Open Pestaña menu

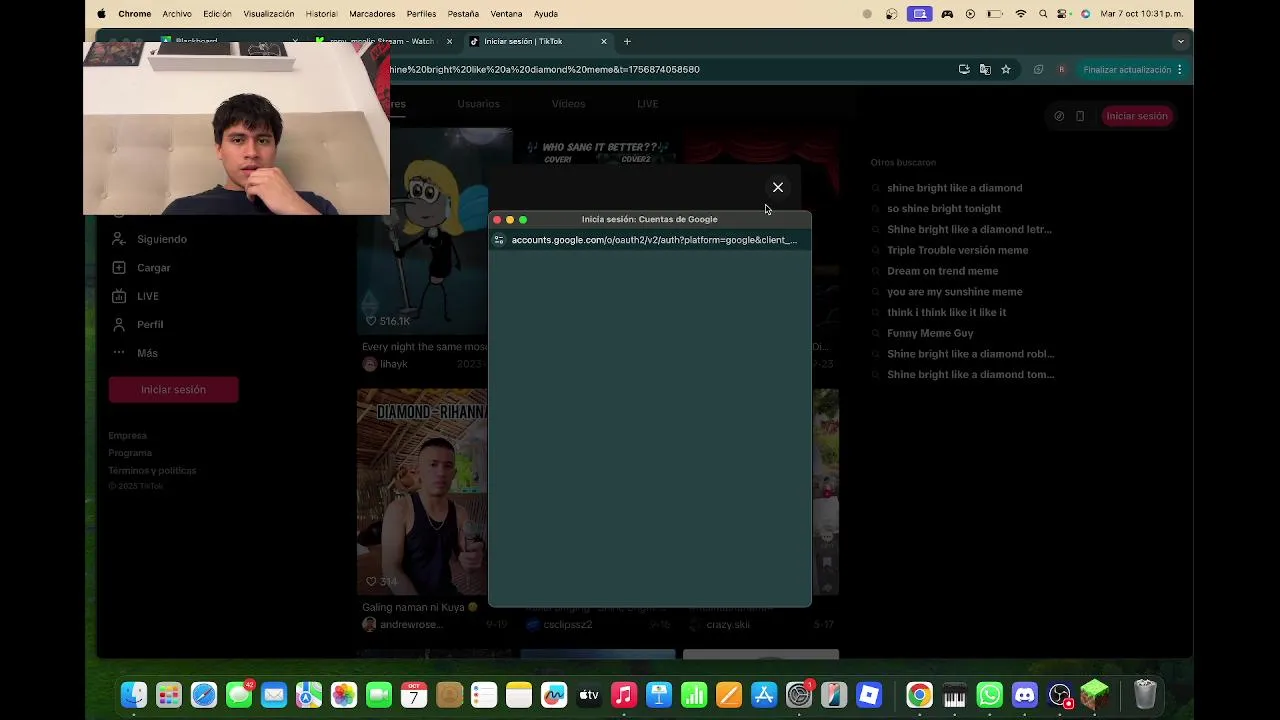[463, 14]
